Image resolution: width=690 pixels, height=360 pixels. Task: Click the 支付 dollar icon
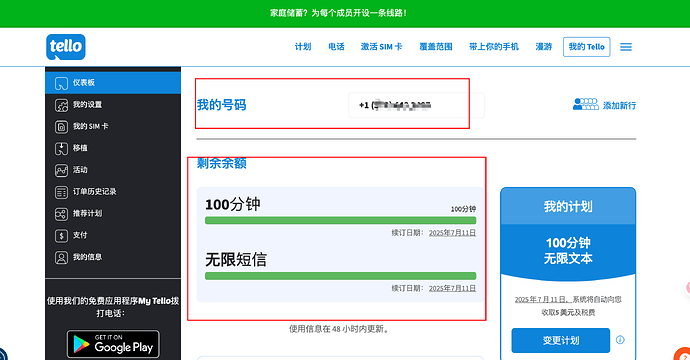click(61, 236)
